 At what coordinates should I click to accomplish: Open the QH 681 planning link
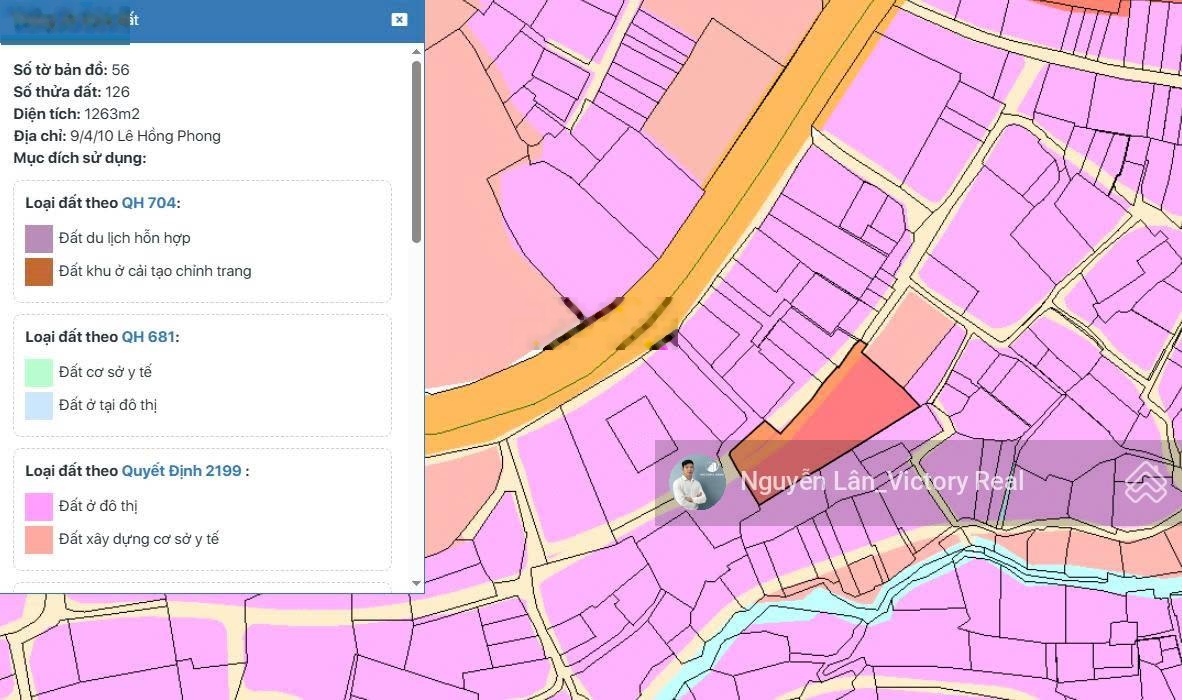[x=149, y=337]
